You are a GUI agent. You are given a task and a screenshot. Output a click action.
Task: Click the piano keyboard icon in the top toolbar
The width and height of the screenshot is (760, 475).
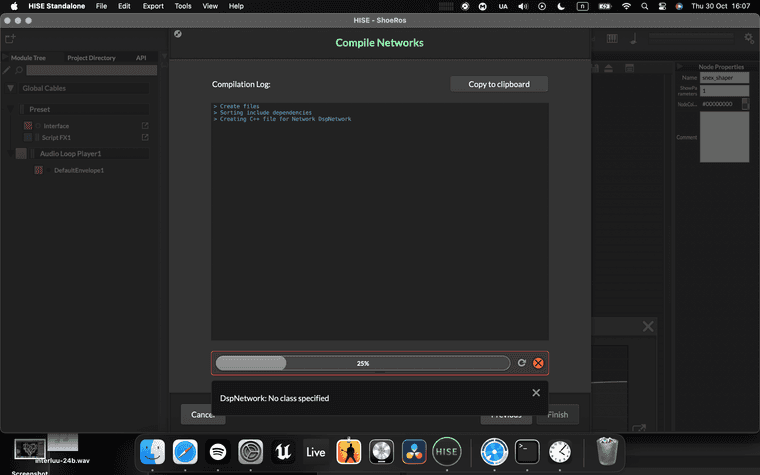pos(612,38)
